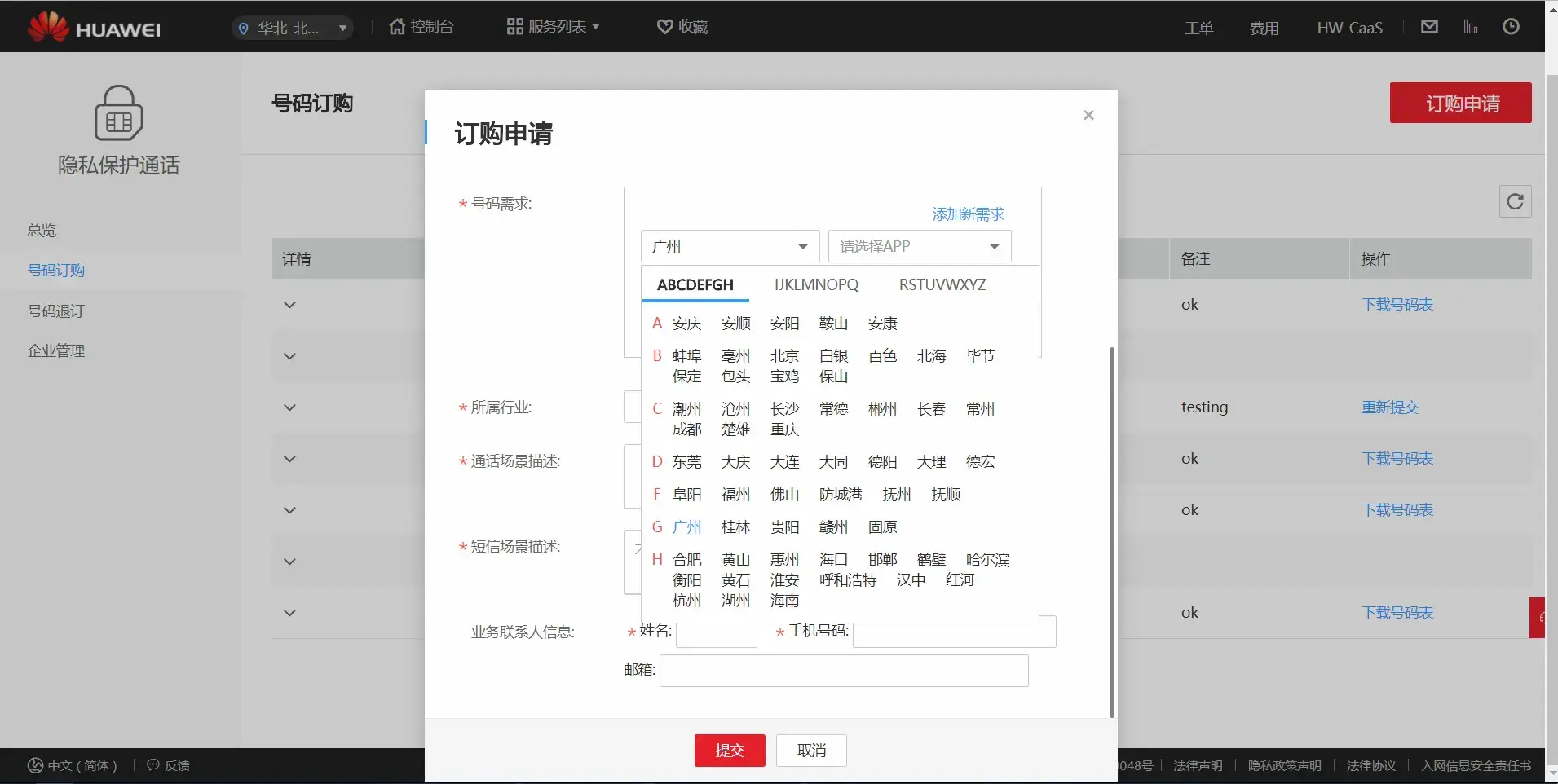Switch to the IJKLMNOPQ city tab
This screenshot has width=1558, height=784.
816,284
